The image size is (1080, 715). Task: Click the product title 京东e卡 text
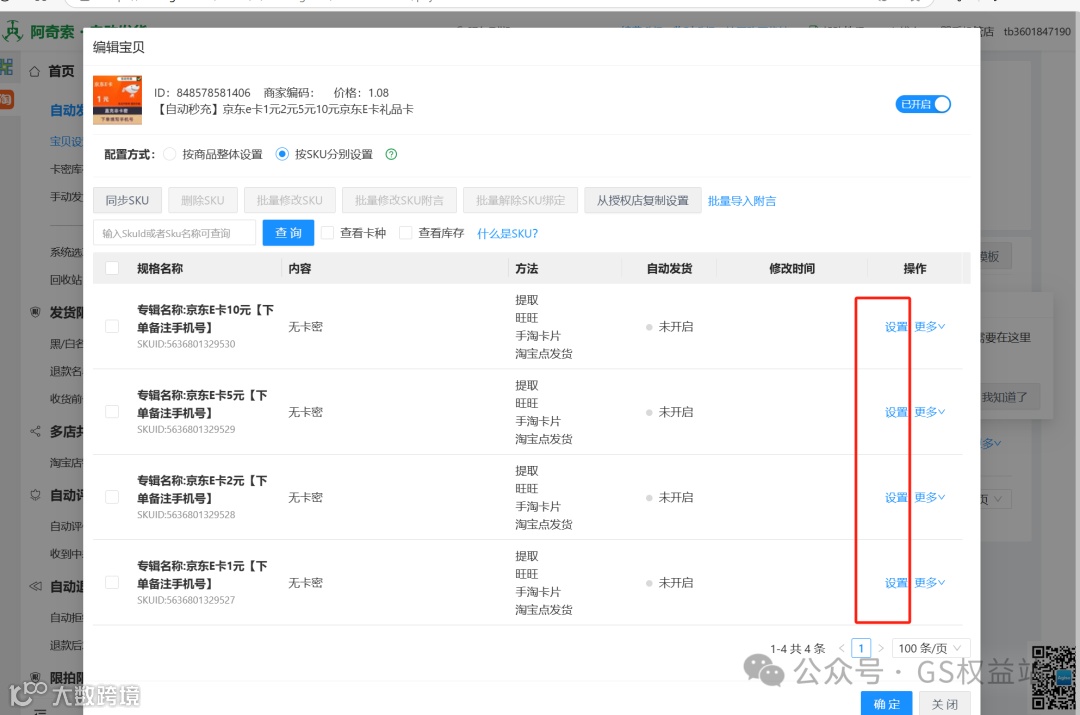click(x=284, y=110)
